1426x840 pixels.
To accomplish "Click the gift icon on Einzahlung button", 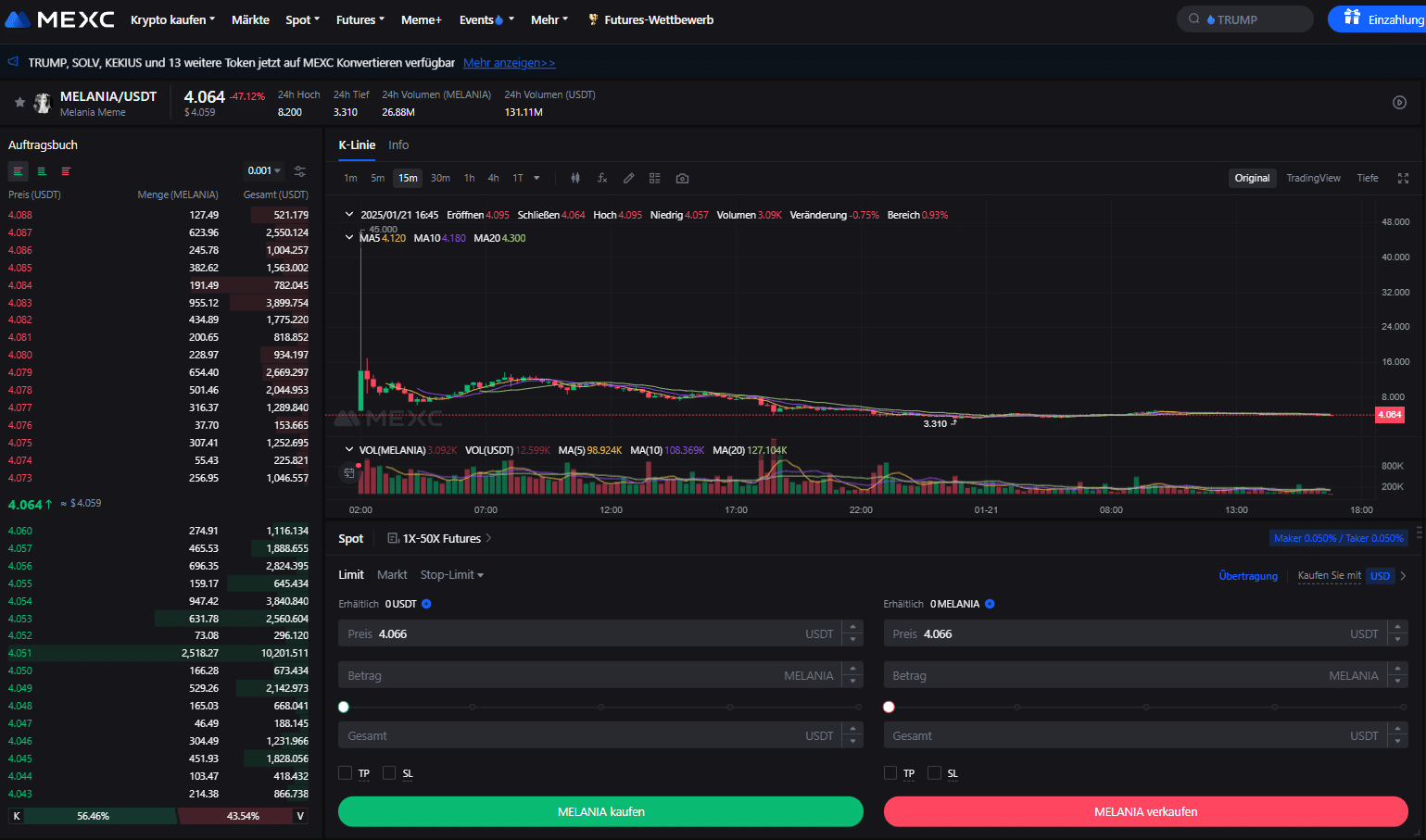I will pos(1352,18).
